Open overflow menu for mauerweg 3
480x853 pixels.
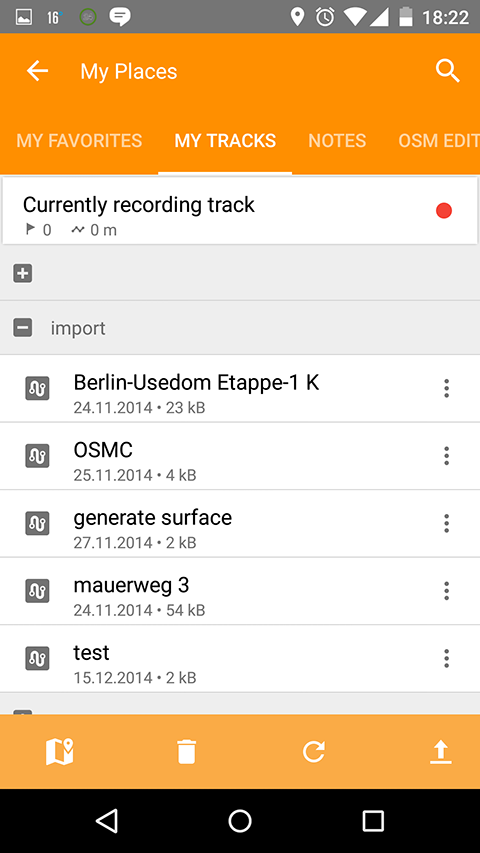coord(446,591)
